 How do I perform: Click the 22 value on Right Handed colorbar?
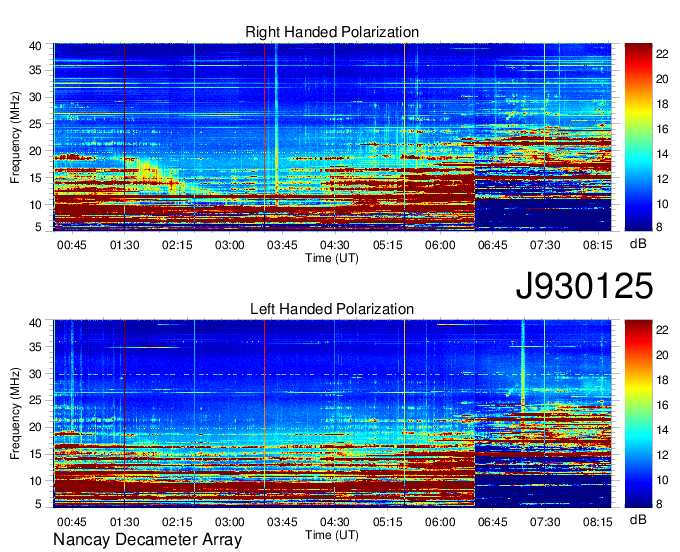[662, 54]
